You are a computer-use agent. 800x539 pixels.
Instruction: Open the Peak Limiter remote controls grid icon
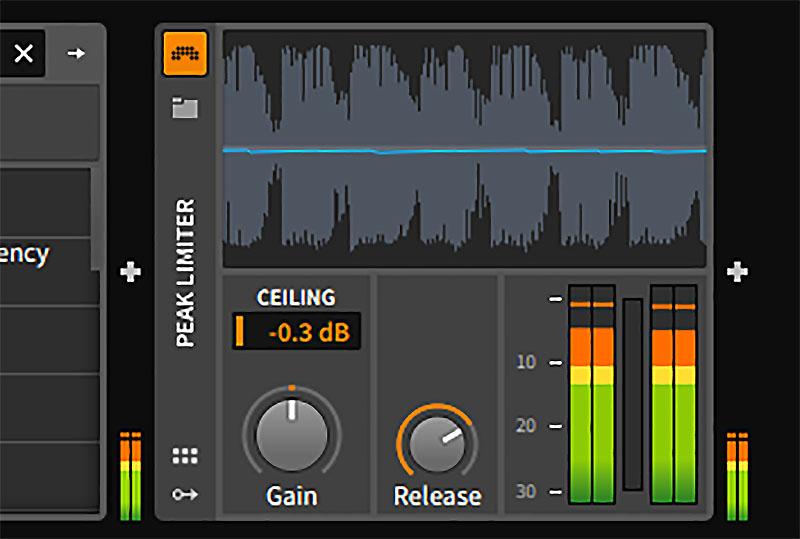click(x=185, y=456)
